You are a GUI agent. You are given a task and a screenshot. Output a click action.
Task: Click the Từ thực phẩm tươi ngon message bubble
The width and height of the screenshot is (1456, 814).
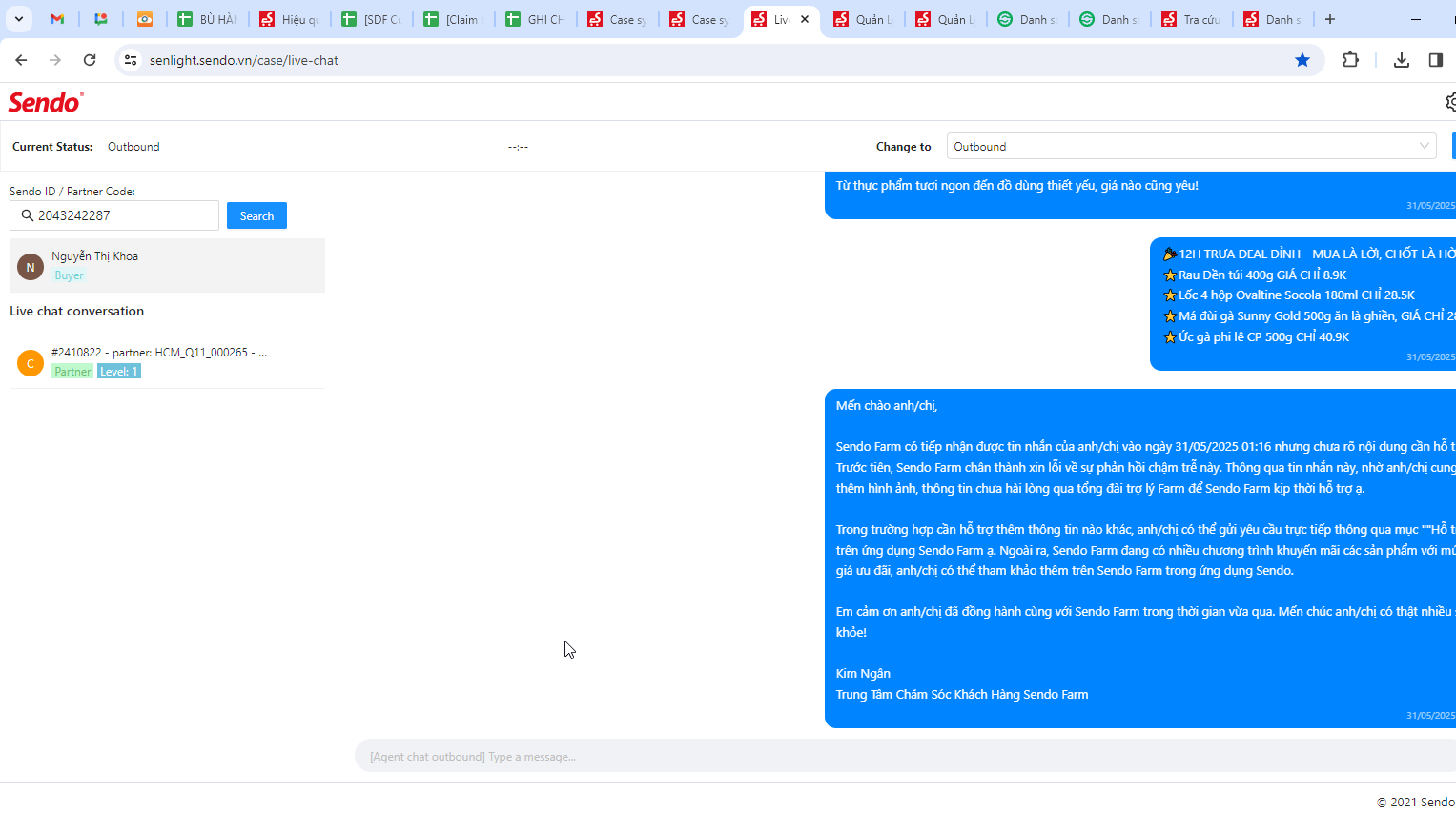(1140, 194)
